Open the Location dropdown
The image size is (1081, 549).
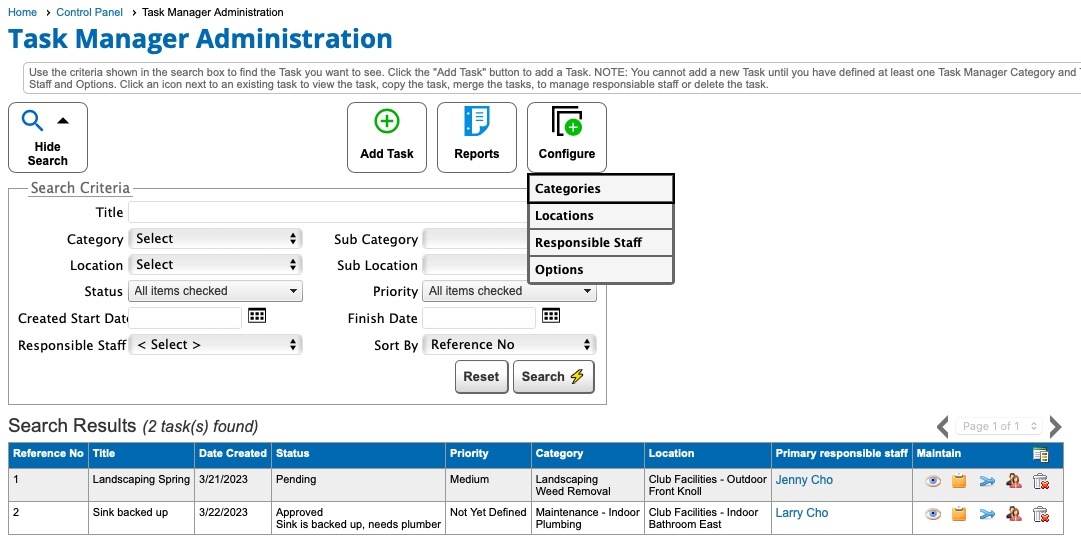pos(215,265)
